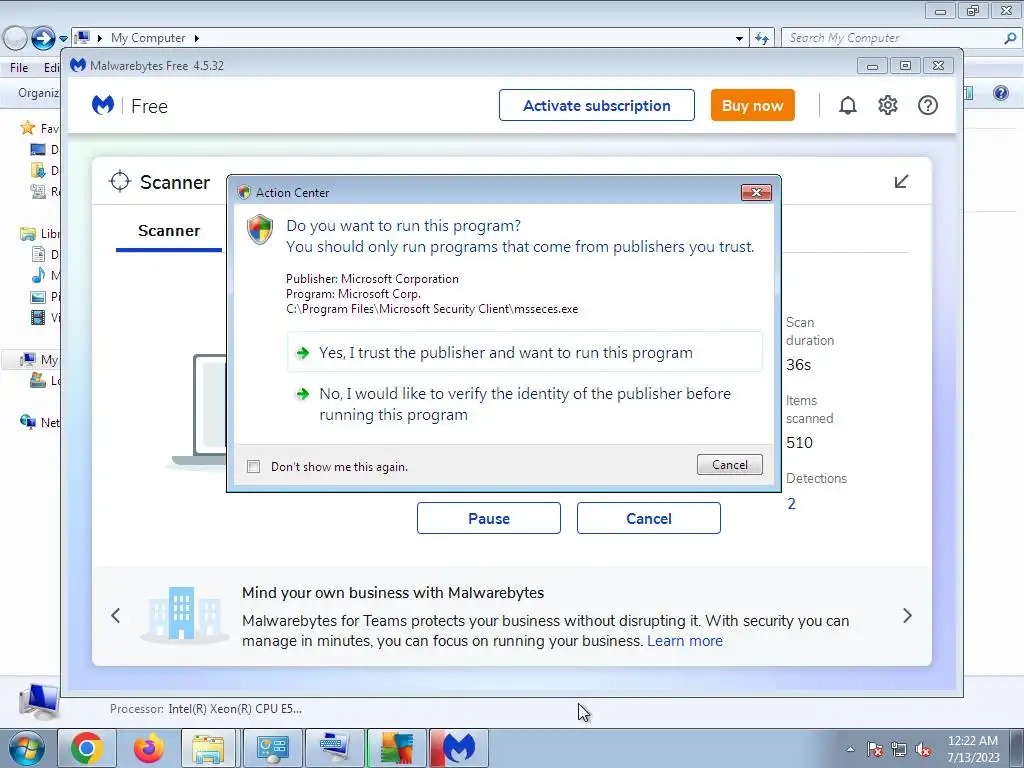Click the Malwarebytes logo next to Free
The image size is (1024, 768).
[103, 105]
